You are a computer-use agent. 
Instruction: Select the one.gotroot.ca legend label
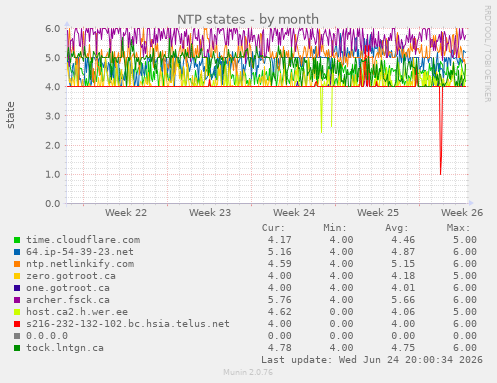click(68, 288)
